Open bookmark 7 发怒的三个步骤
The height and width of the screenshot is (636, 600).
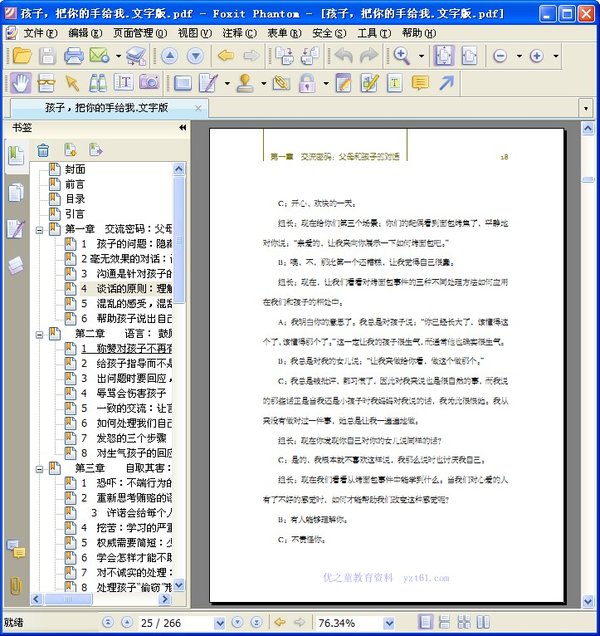click(123, 438)
